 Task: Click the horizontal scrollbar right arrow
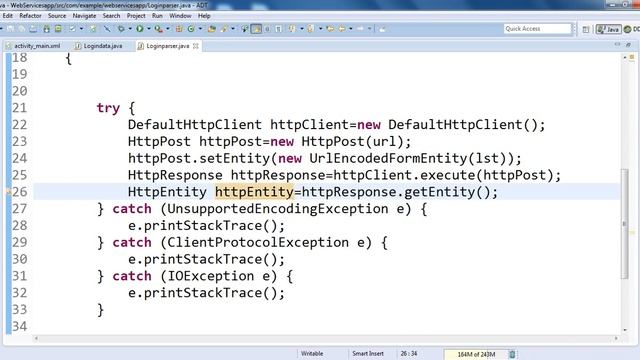pyautogui.click(x=616, y=338)
